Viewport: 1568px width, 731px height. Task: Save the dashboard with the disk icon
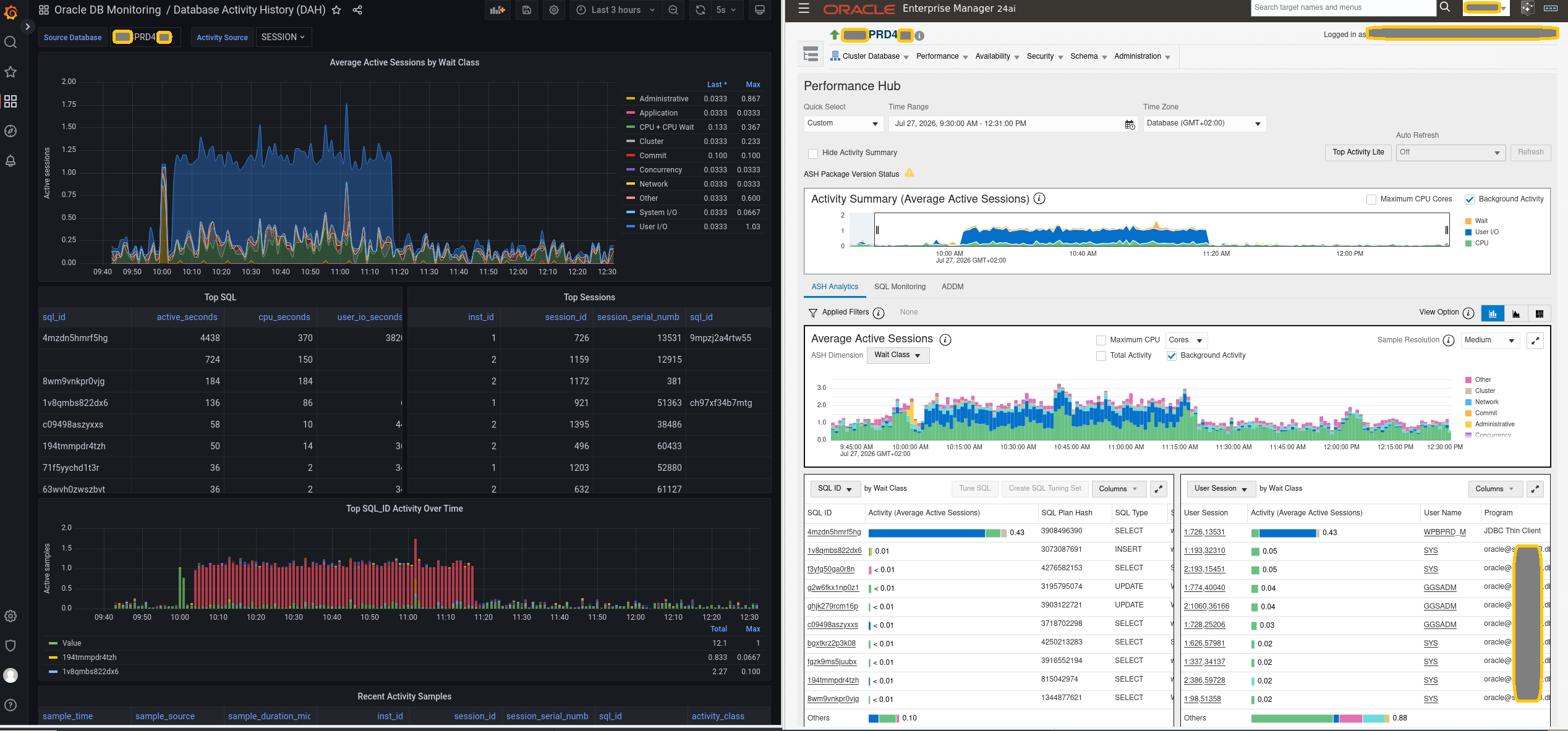click(x=527, y=10)
